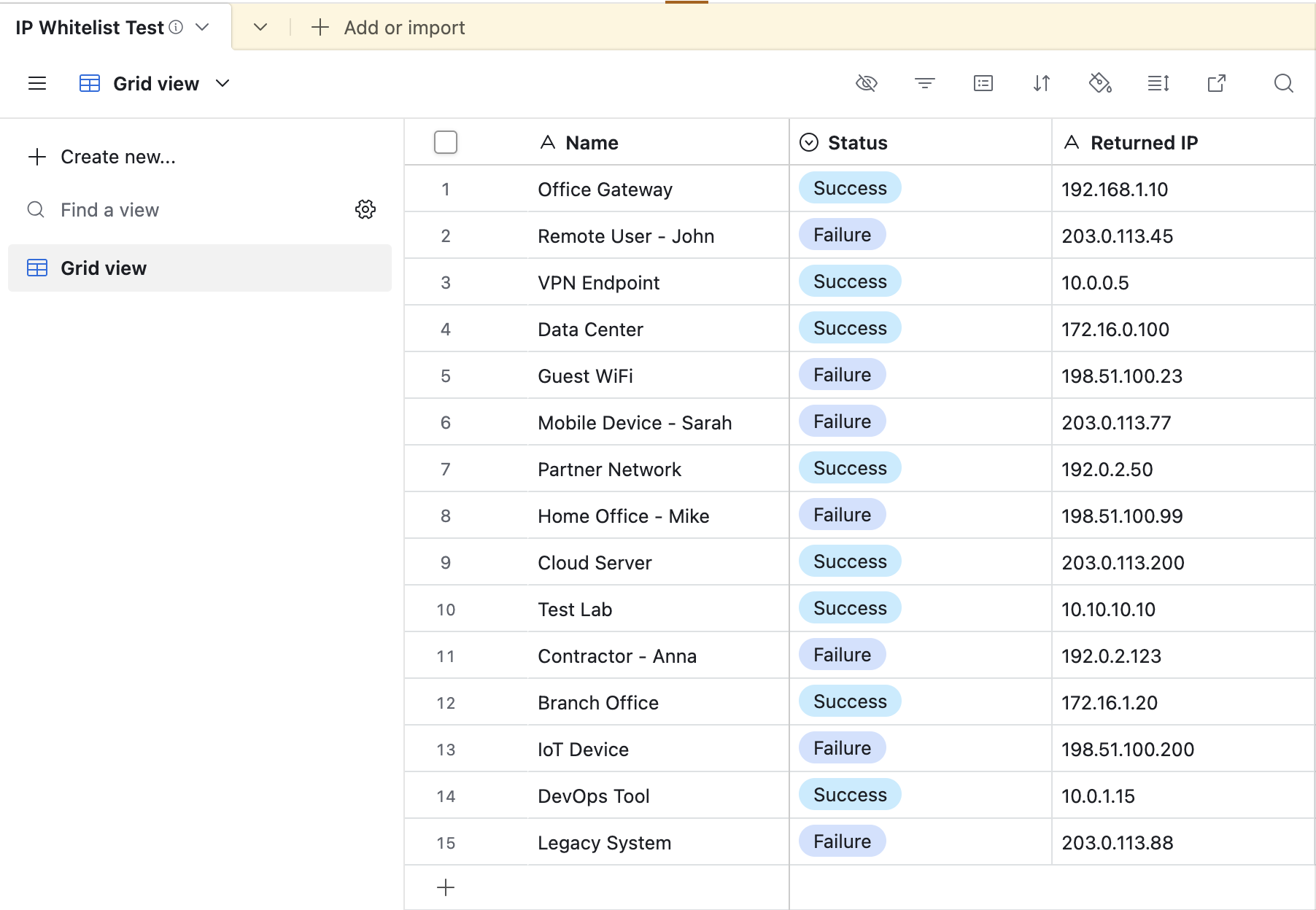Click IP cell 198.51.100.99
The image size is (1316, 910).
point(1183,516)
